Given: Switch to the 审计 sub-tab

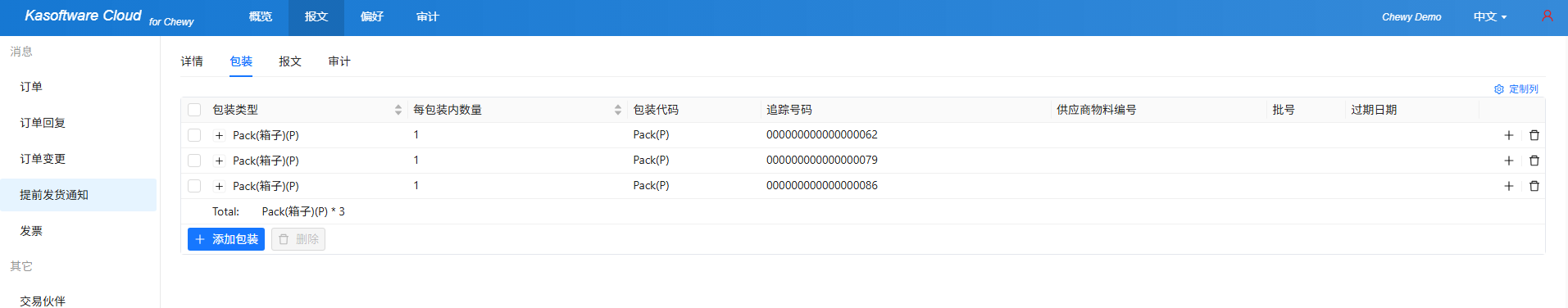Looking at the screenshot, I should (x=339, y=61).
